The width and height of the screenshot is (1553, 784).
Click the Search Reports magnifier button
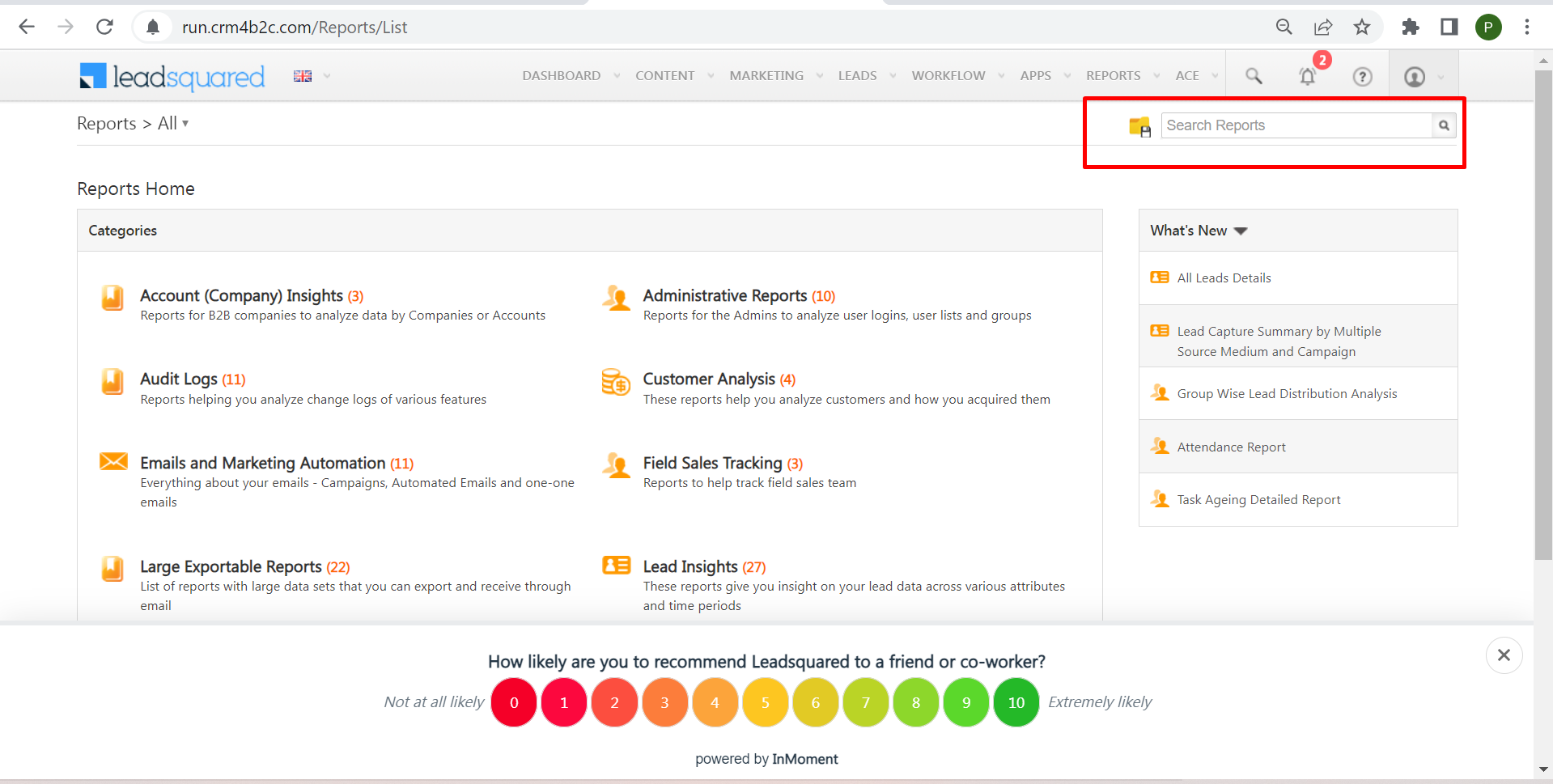1444,125
